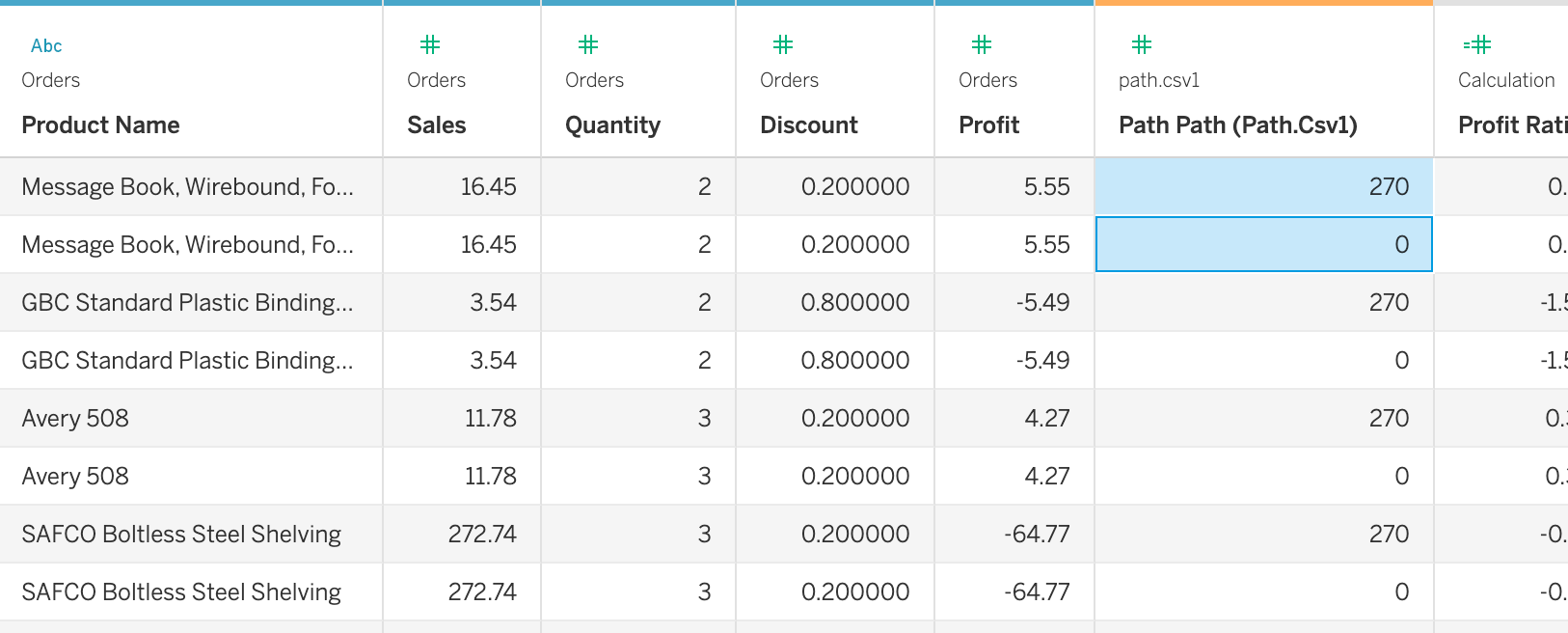Image resolution: width=1568 pixels, height=633 pixels.
Task: Click the number type icon above Discount
Action: click(x=783, y=44)
